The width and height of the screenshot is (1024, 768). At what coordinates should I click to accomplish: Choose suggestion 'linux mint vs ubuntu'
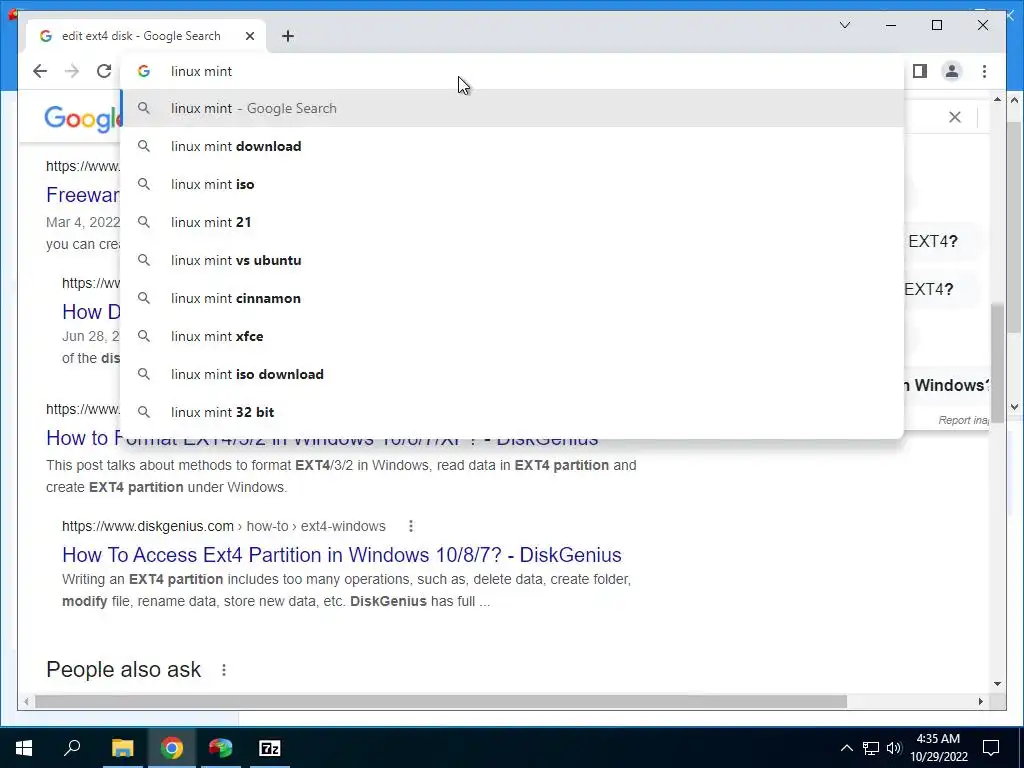click(x=512, y=260)
